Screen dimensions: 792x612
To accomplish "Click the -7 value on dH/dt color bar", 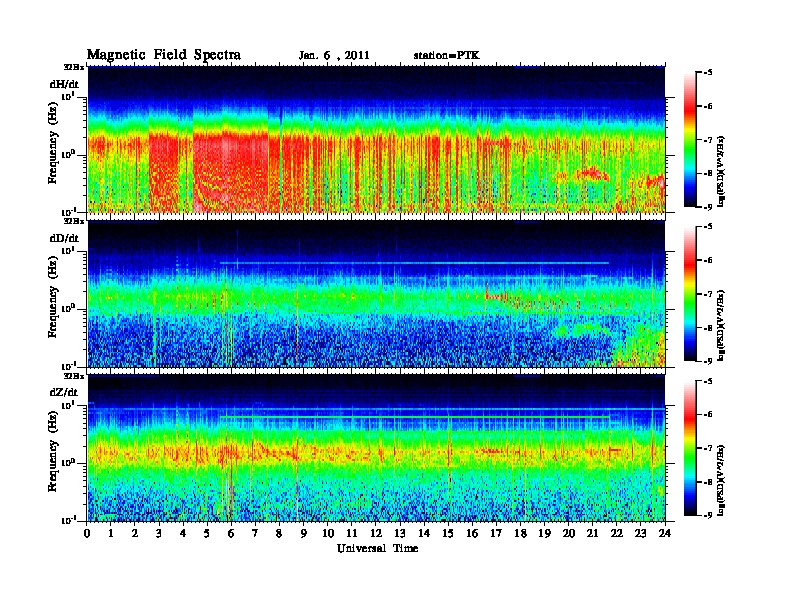I will click(708, 140).
